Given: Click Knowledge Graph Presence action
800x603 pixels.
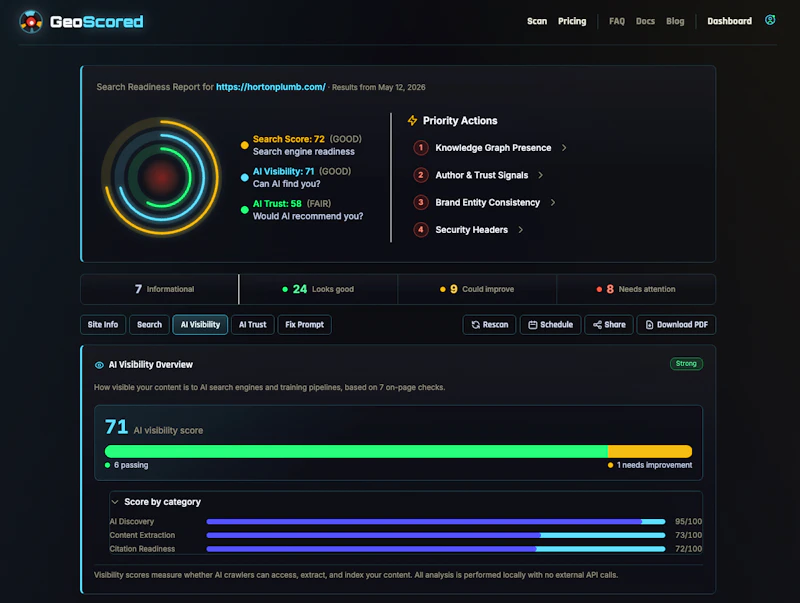Looking at the screenshot, I should pyautogui.click(x=493, y=148).
